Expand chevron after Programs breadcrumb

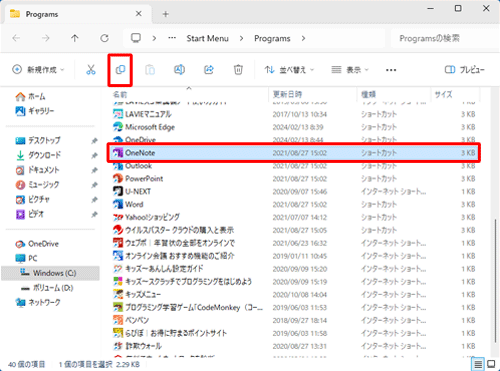(303, 39)
